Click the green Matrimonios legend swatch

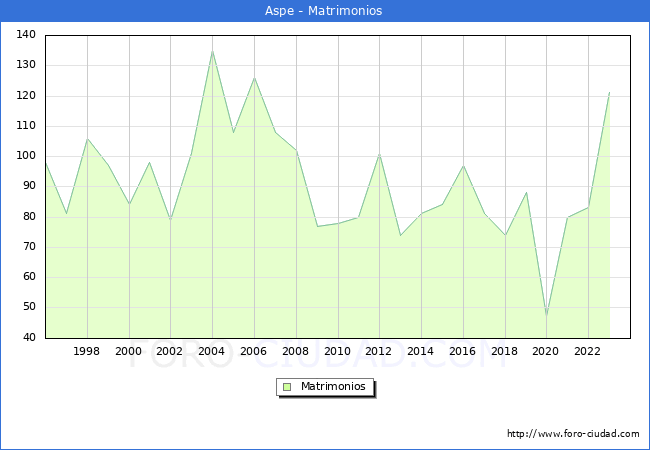pyautogui.click(x=287, y=387)
